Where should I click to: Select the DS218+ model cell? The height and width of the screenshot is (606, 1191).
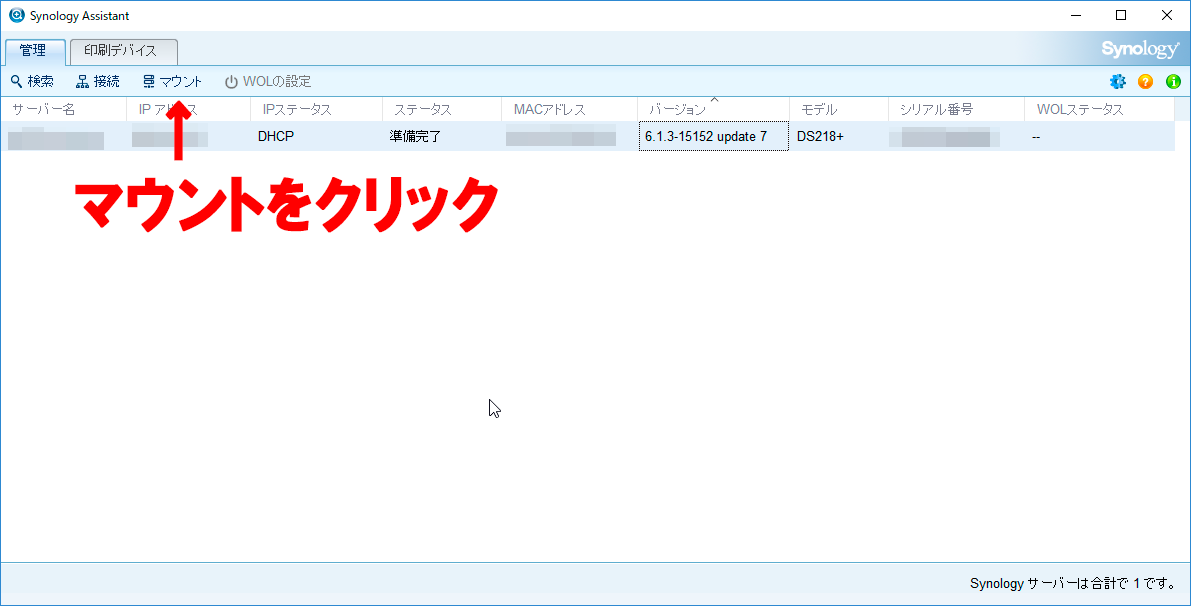coord(820,137)
